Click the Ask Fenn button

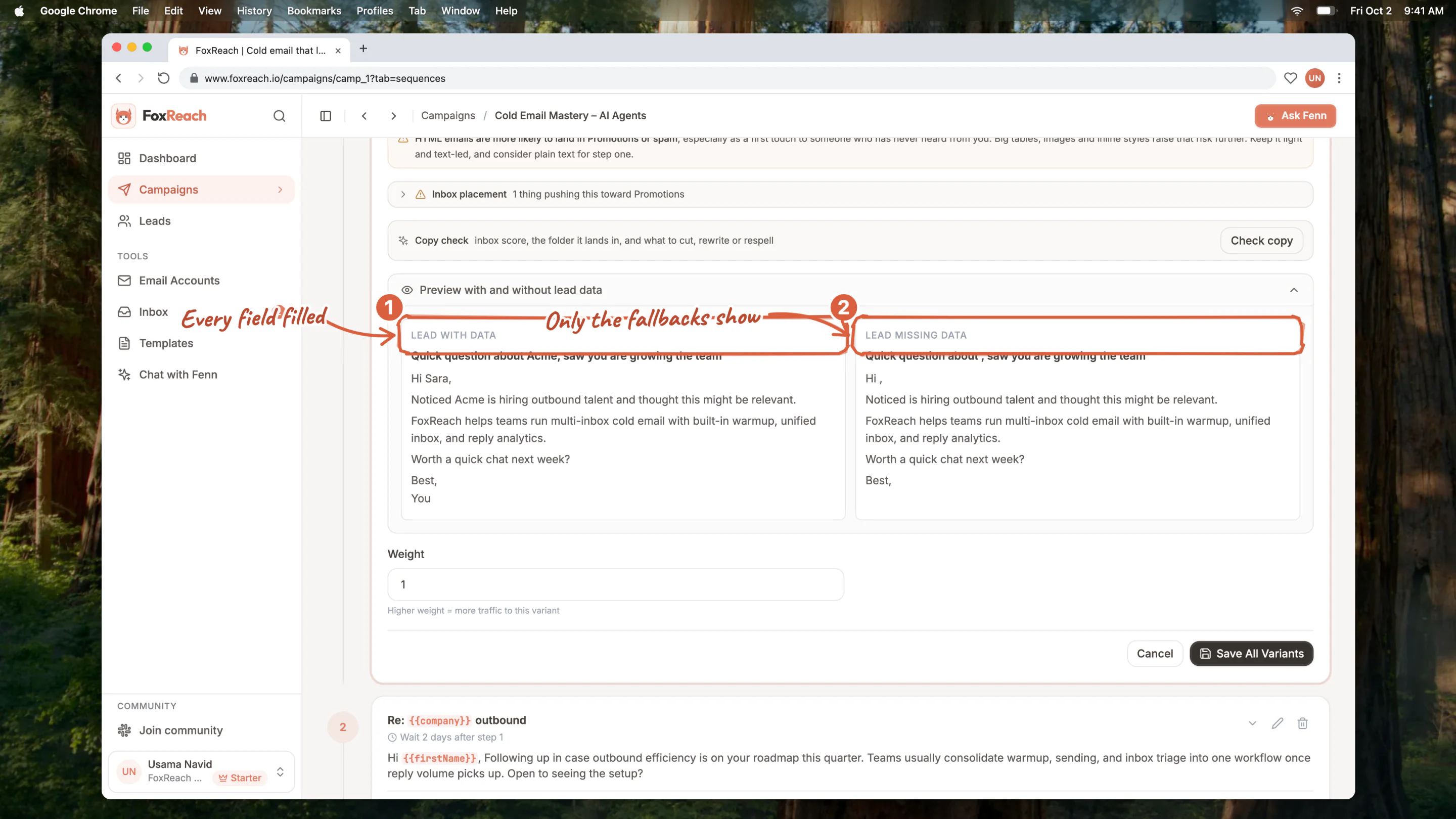pos(1295,116)
